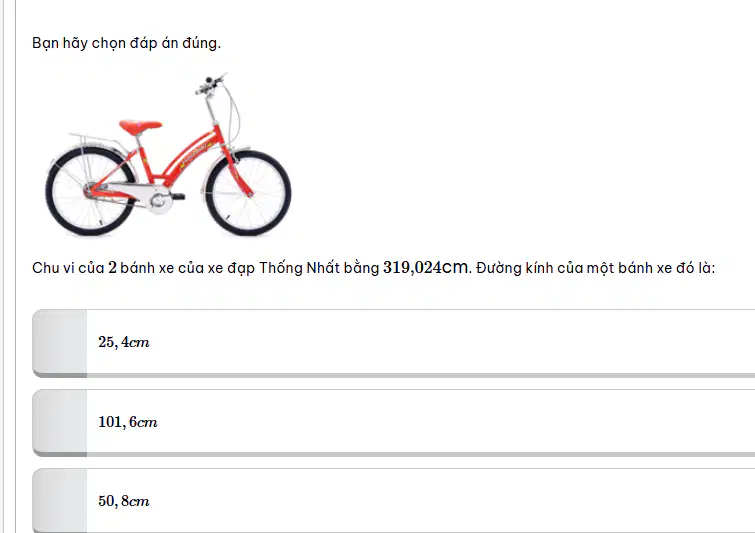Click the rear luggage rack of the bicycle

coord(94,142)
